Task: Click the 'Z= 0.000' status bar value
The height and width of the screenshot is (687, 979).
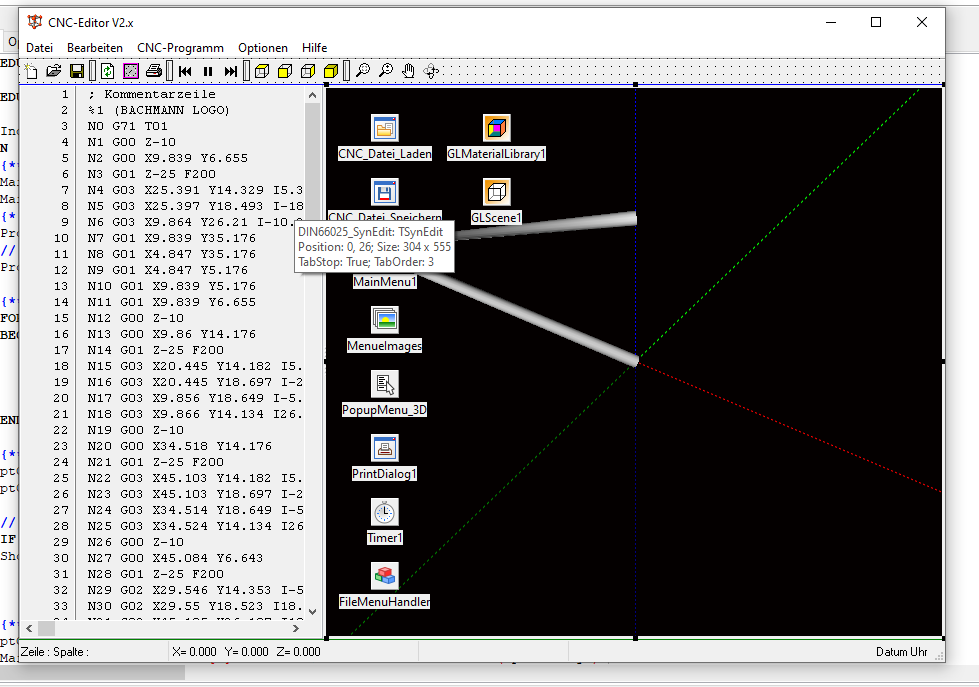Action: (x=298, y=652)
